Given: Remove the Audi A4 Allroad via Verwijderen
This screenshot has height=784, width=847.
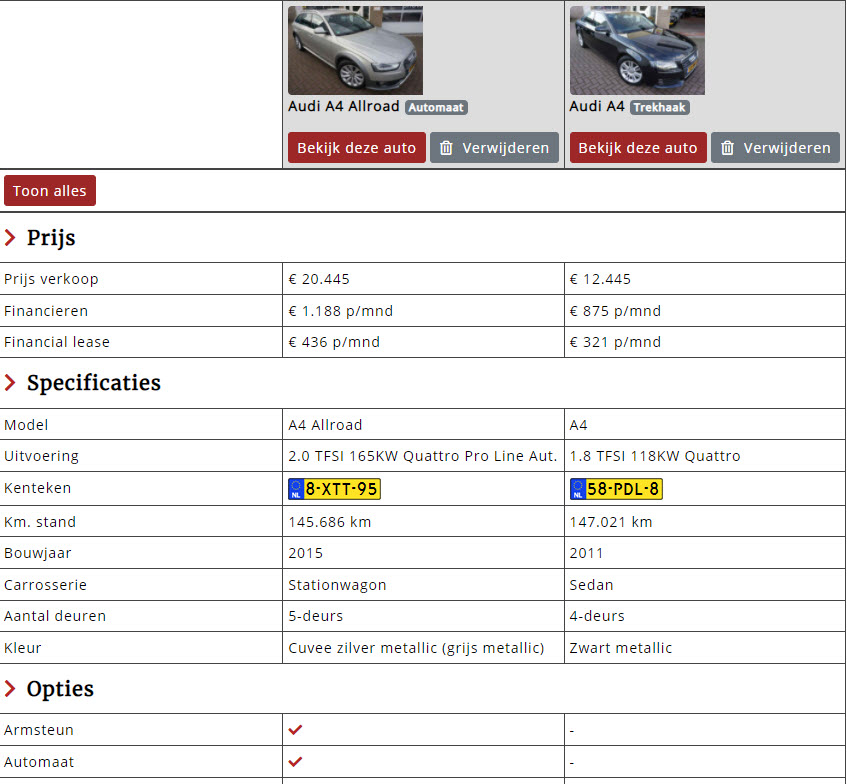Looking at the screenshot, I should [x=494, y=148].
